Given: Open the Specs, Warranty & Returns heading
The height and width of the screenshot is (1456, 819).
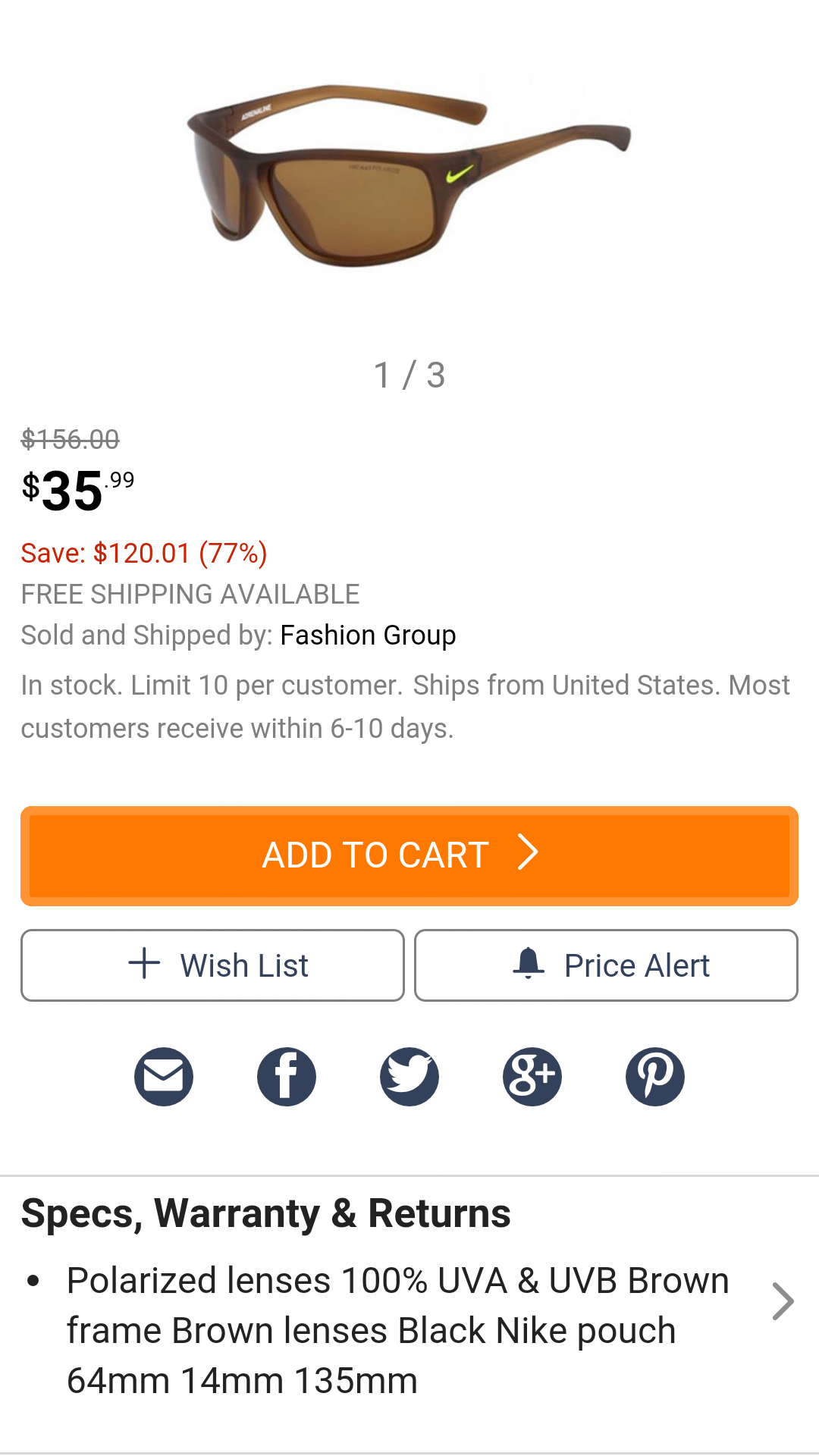Looking at the screenshot, I should pos(265,1213).
